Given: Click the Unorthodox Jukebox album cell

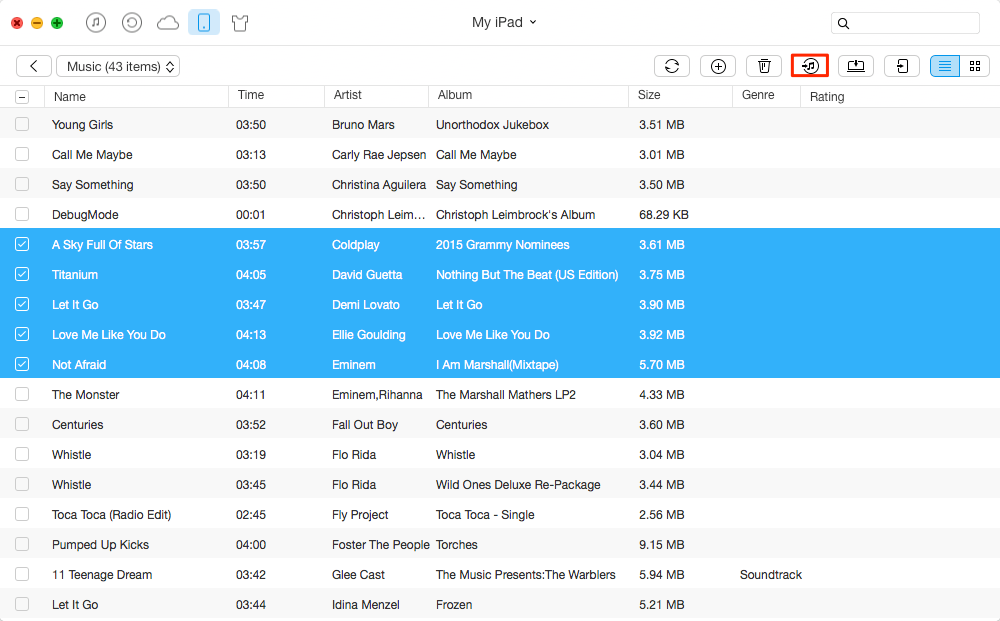Looking at the screenshot, I should tap(492, 124).
